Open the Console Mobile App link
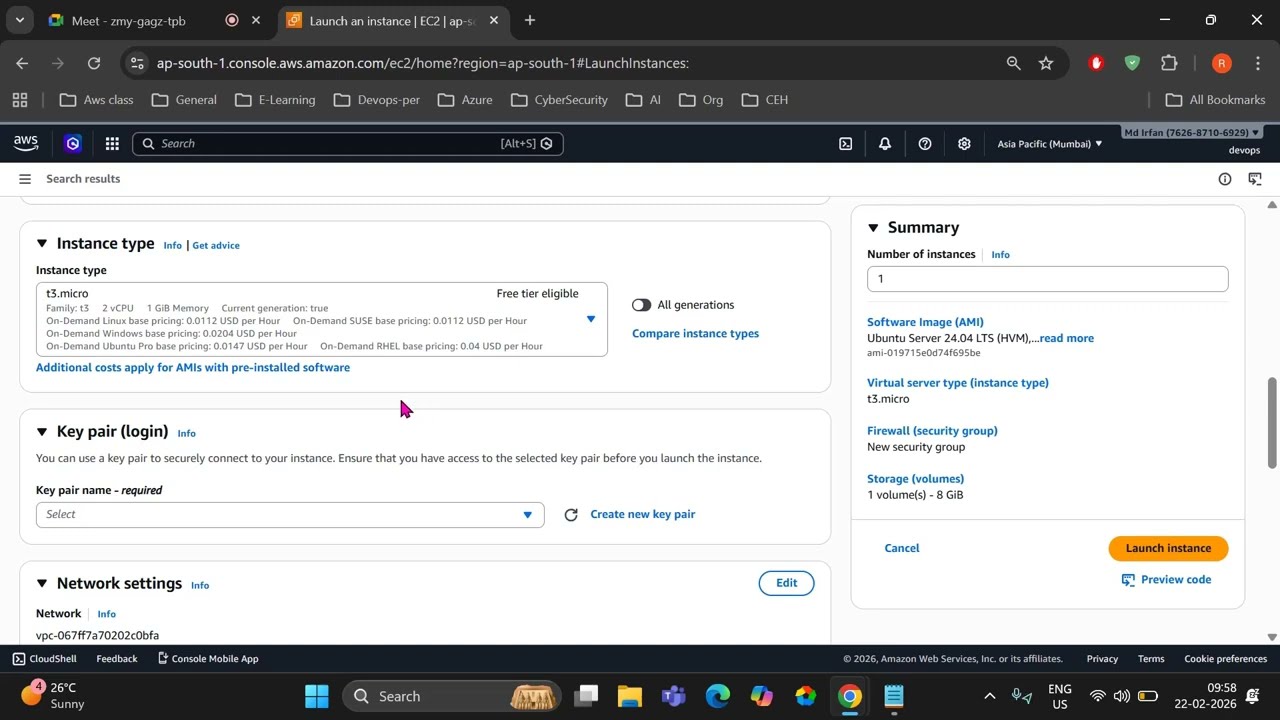Viewport: 1280px width, 720px height. point(208,659)
